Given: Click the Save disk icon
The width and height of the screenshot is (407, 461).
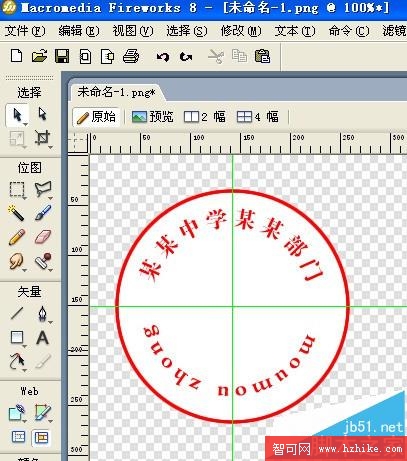Looking at the screenshot, I should click(x=62, y=56).
